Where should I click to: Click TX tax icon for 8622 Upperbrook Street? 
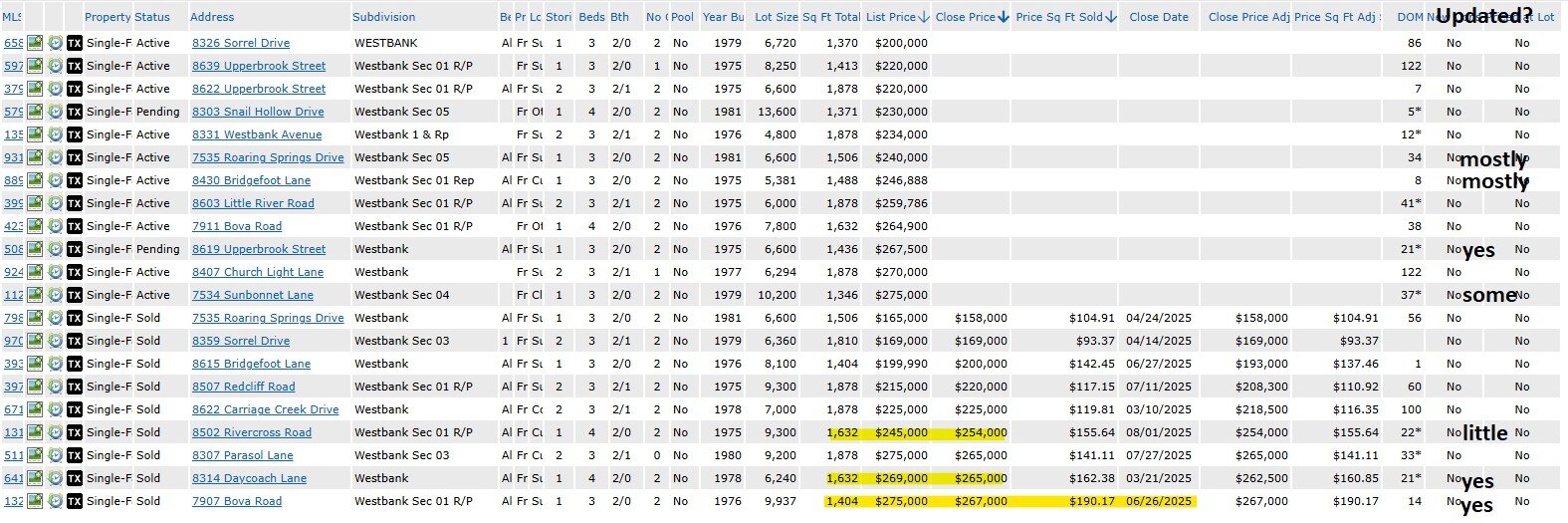(x=75, y=89)
